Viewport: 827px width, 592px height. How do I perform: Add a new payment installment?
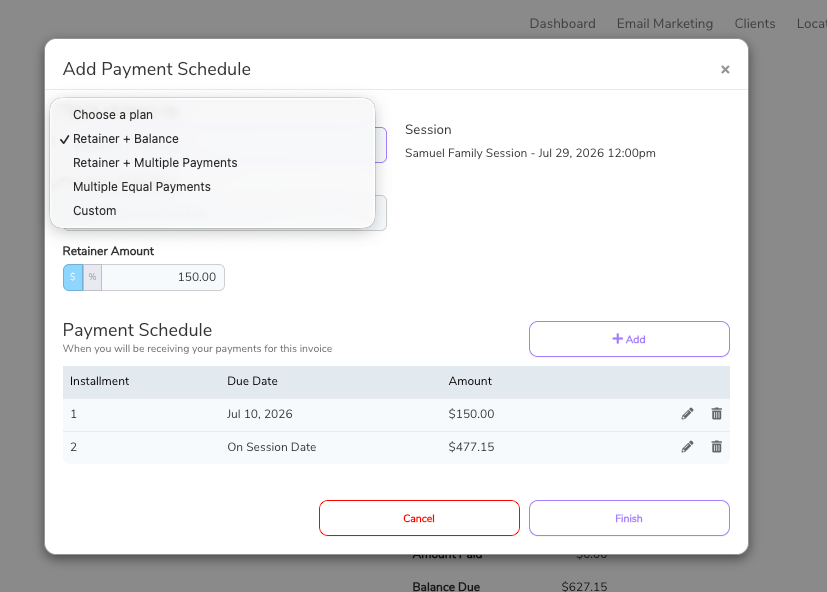click(629, 339)
